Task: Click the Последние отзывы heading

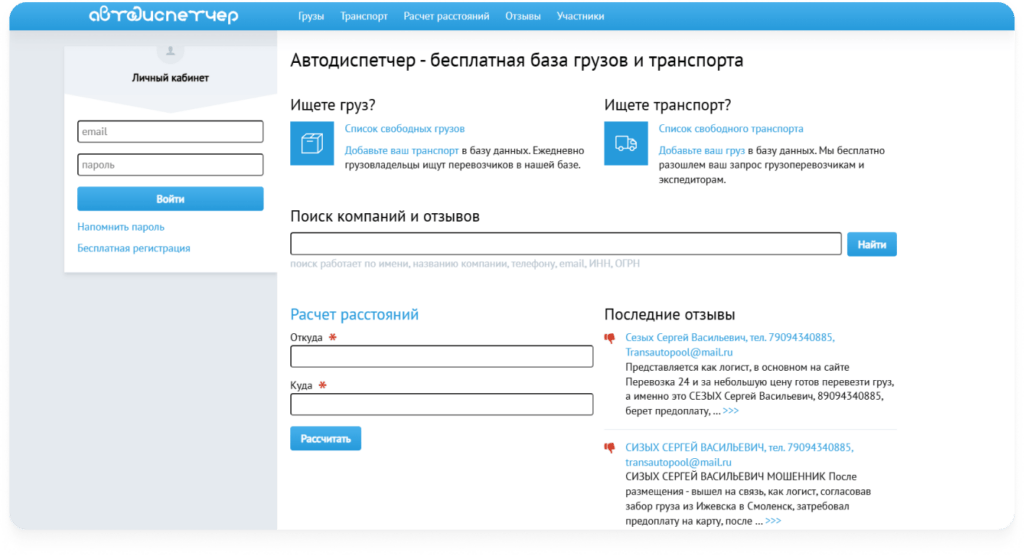Action: pyautogui.click(x=669, y=314)
